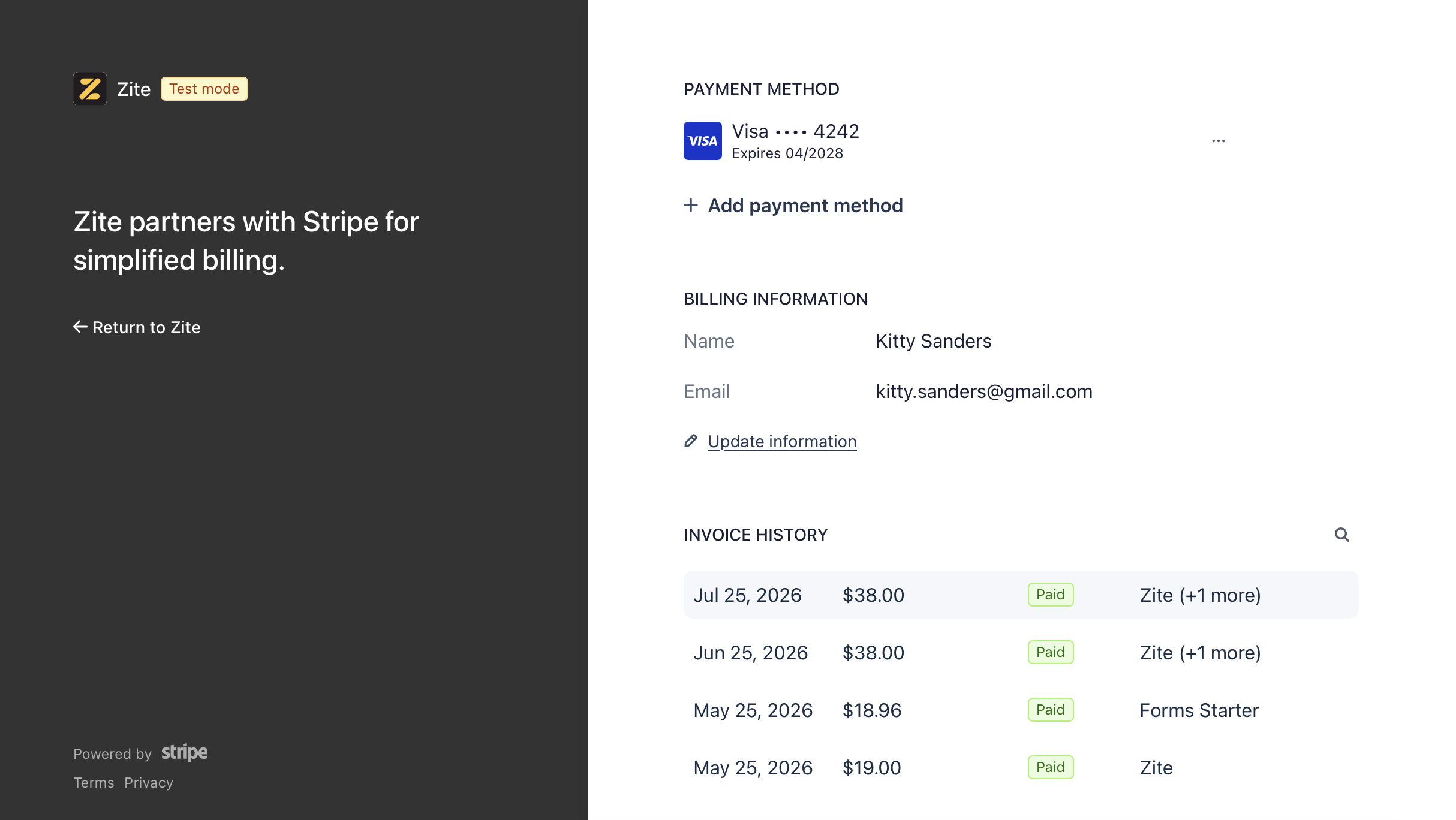Open the Terms link
Image resolution: width=1456 pixels, height=820 pixels.
click(94, 783)
